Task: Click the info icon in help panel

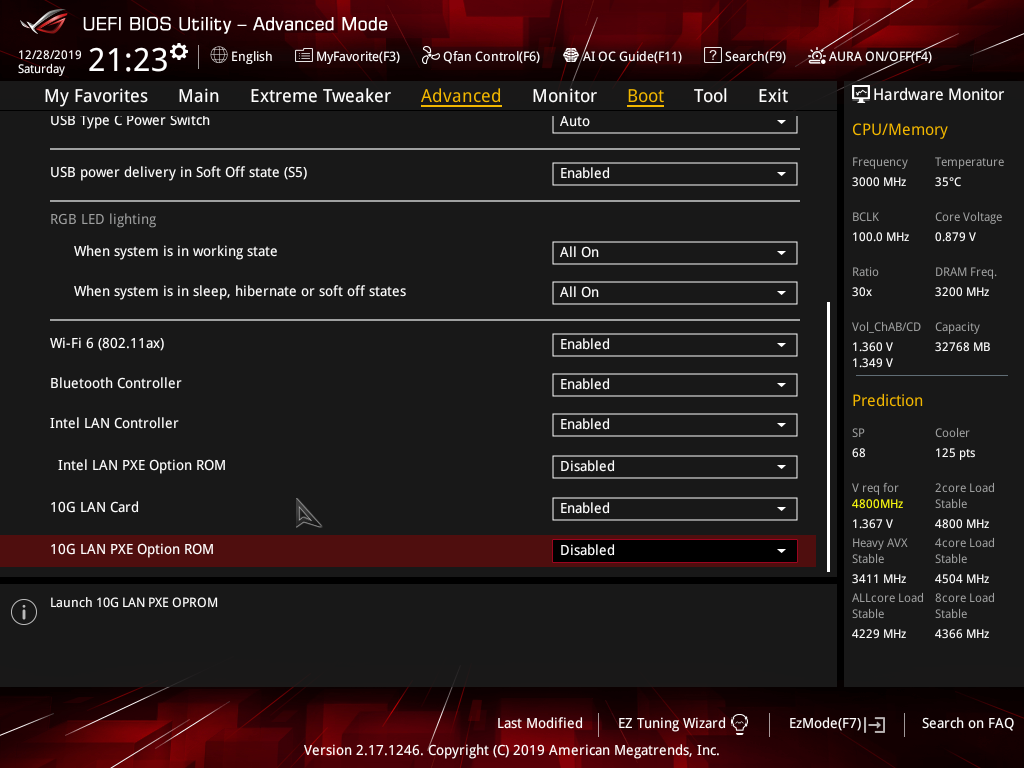Action: click(24, 612)
